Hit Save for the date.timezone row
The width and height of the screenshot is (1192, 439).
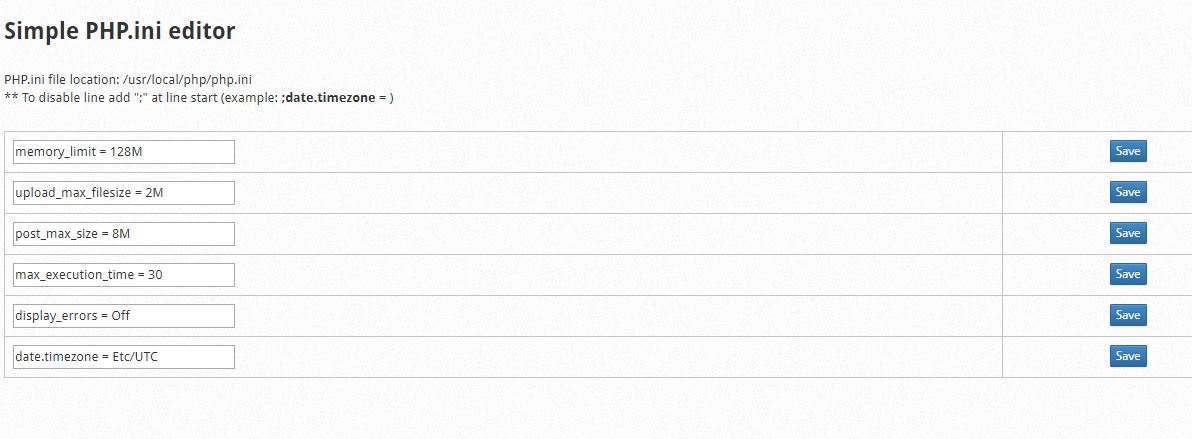click(x=1127, y=356)
